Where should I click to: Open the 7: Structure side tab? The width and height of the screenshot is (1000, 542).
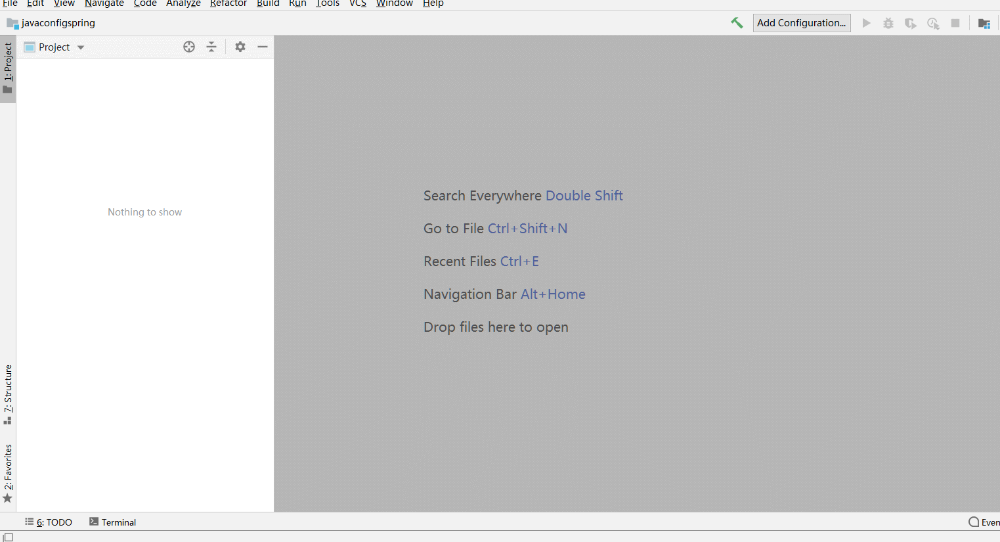click(x=8, y=394)
